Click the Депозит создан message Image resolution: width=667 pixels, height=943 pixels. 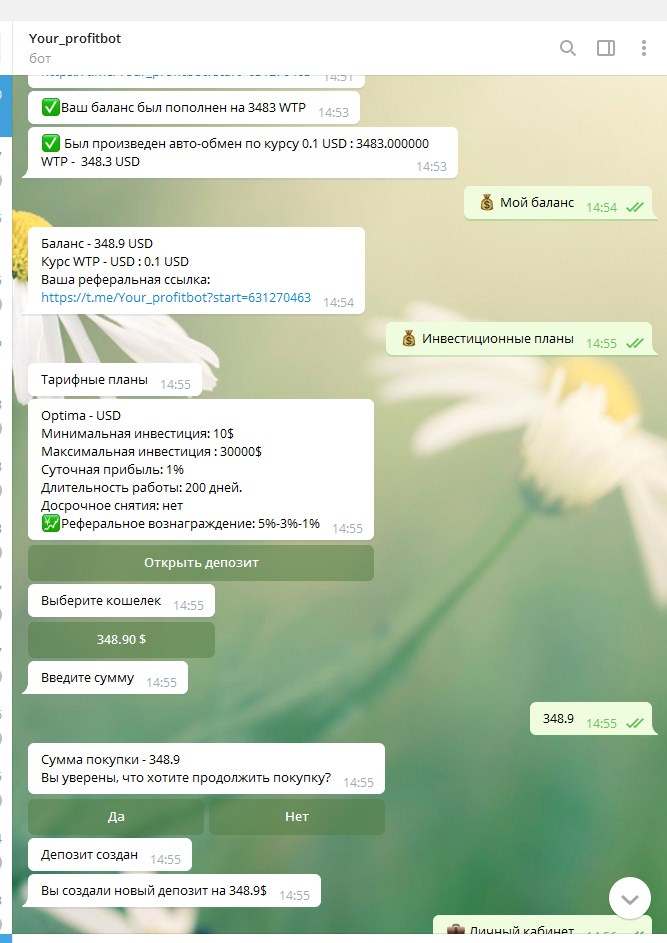point(109,855)
